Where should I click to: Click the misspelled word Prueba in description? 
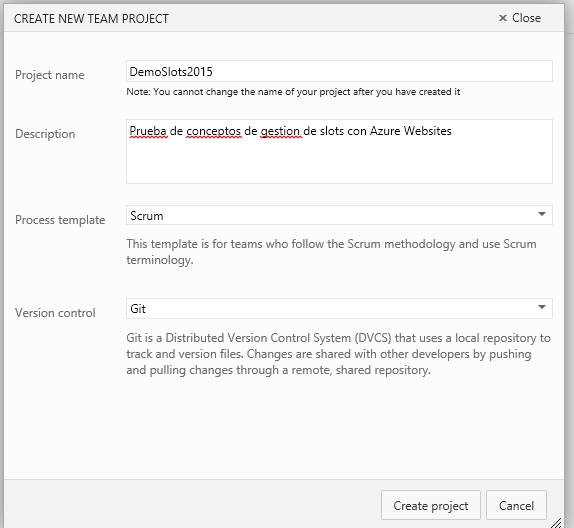[x=149, y=131]
